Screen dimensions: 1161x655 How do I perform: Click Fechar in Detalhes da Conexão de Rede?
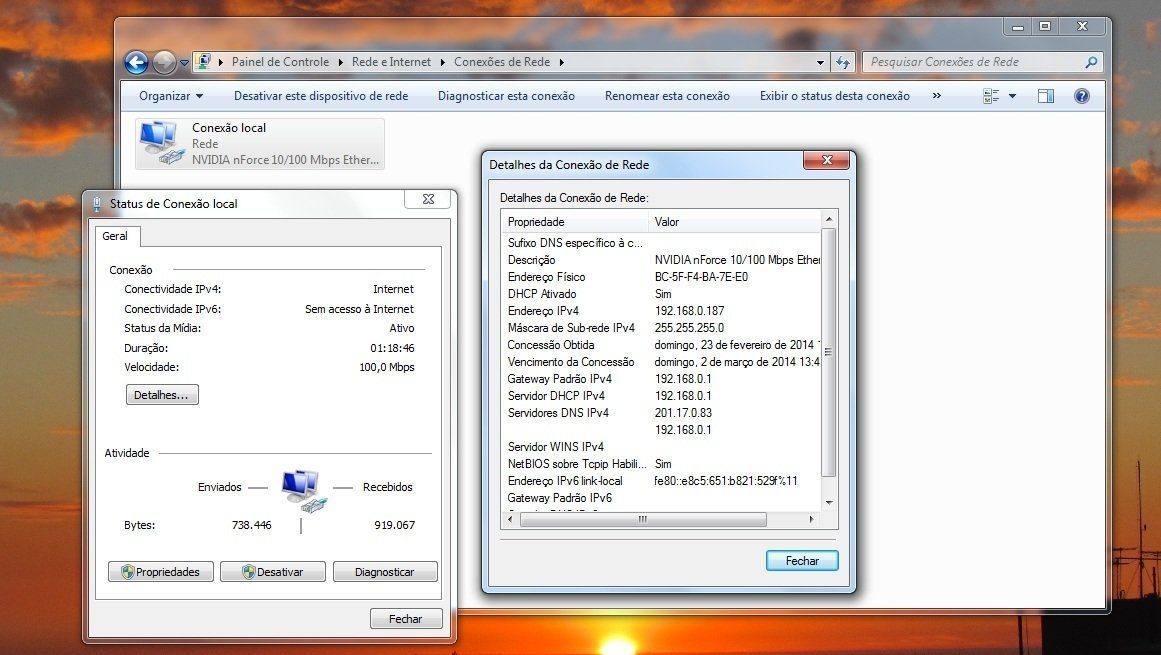[802, 561]
